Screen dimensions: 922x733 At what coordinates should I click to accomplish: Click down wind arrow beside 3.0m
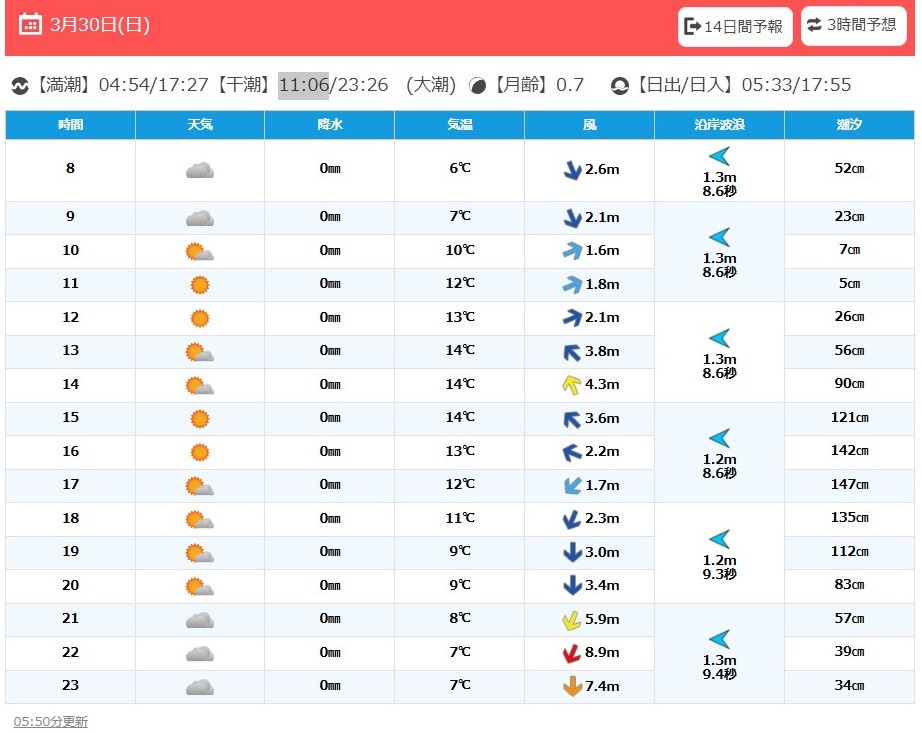click(572, 553)
